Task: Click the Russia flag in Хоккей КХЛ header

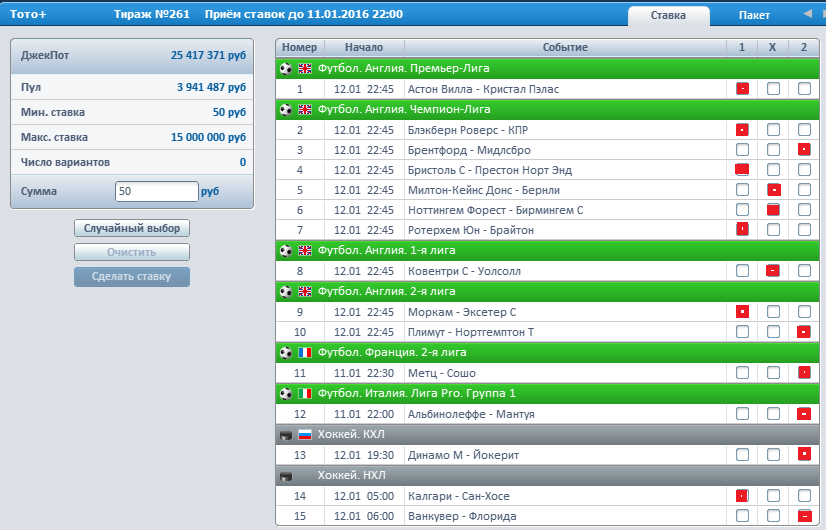Action: (x=305, y=435)
